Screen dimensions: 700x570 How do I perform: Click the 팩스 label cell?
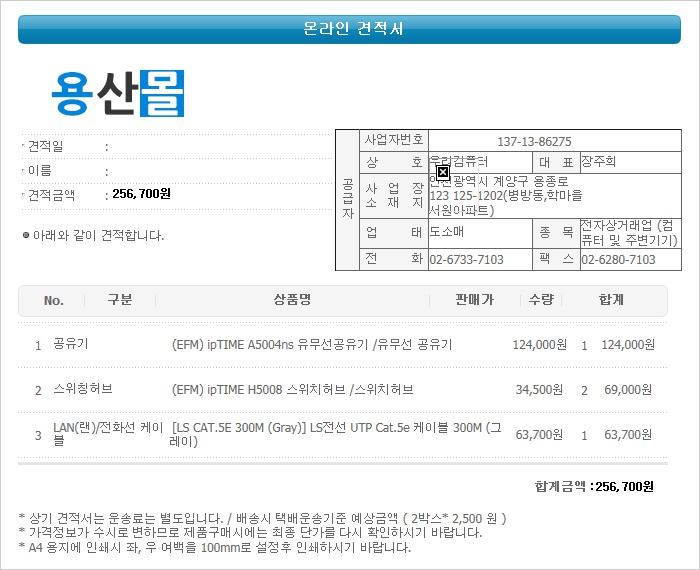[x=556, y=259]
